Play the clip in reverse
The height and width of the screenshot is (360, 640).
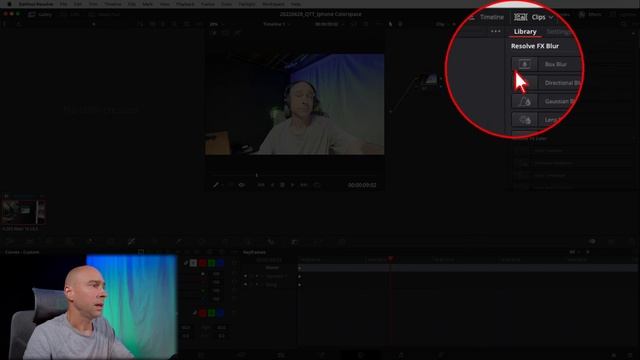[272, 185]
